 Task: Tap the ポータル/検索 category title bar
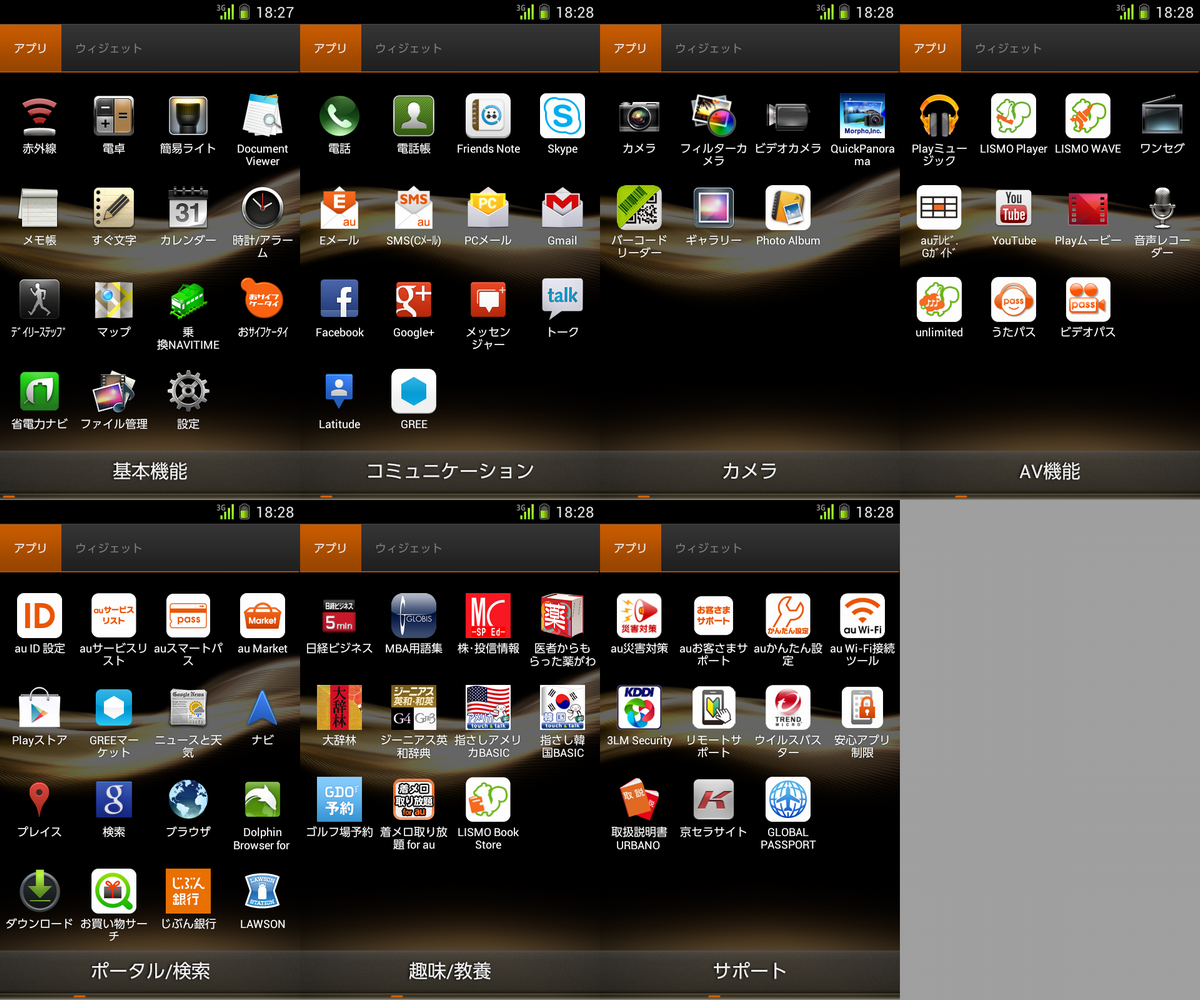[x=150, y=970]
